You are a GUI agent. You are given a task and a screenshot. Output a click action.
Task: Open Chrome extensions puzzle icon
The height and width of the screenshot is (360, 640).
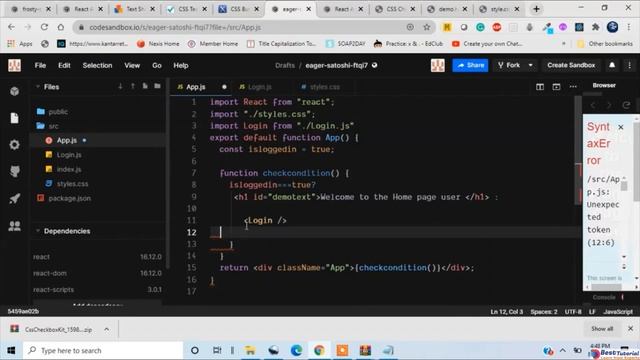pyautogui.click(x=596, y=27)
